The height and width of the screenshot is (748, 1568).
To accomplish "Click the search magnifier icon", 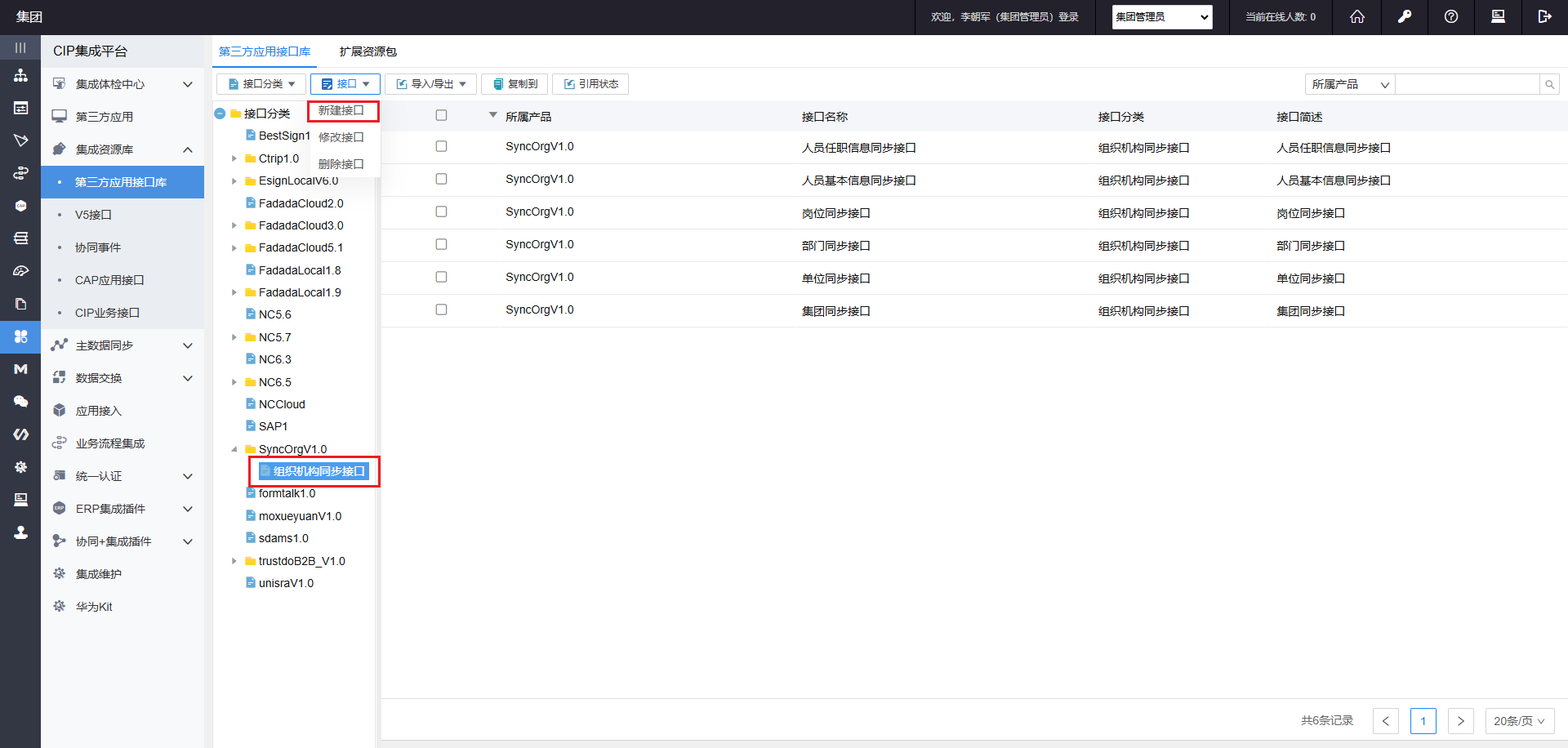I will tap(1549, 84).
